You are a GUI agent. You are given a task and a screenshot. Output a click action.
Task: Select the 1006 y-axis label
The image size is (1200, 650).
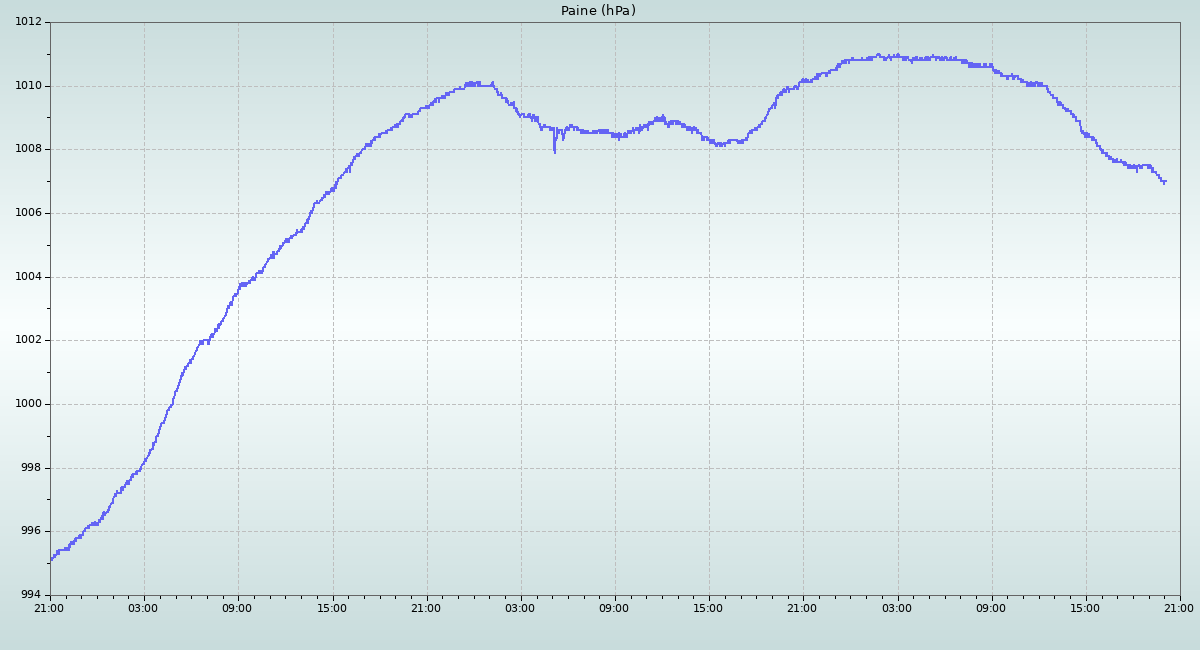(27, 213)
